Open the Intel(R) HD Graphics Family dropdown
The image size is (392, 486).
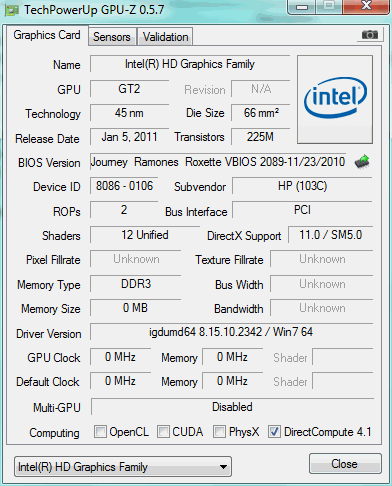[x=123, y=467]
